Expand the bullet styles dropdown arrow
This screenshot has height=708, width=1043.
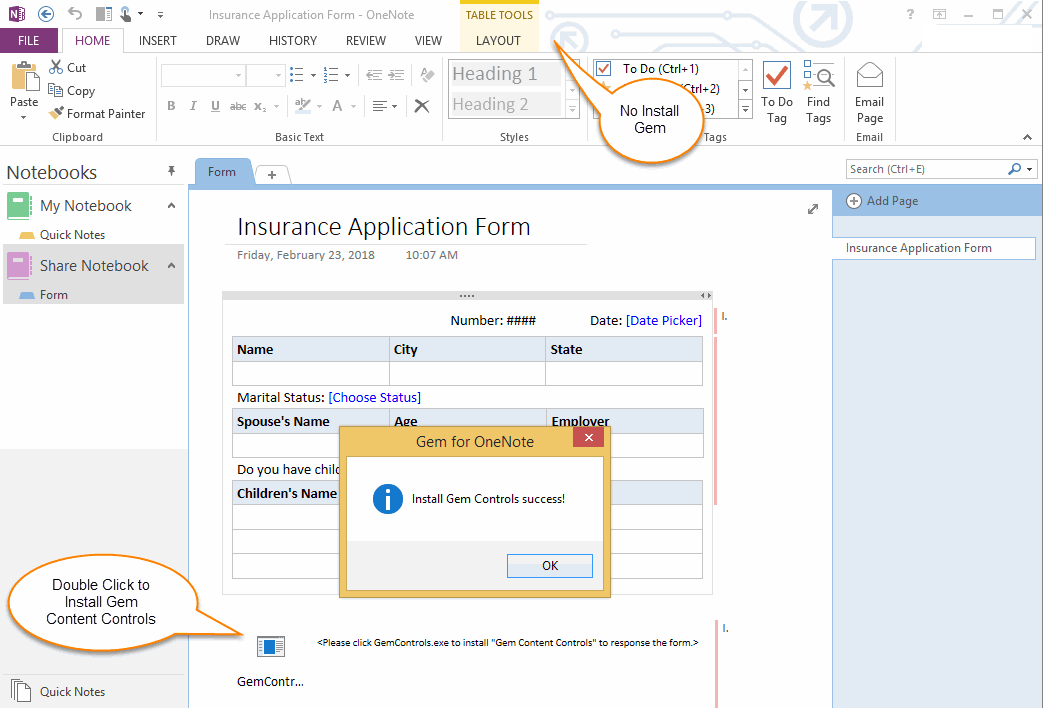[313, 75]
